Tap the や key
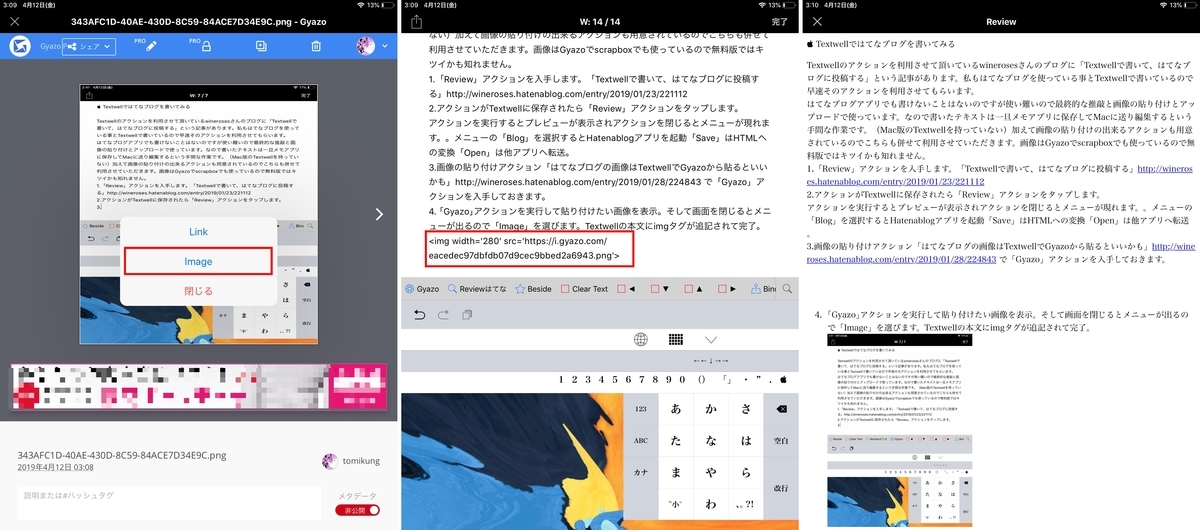1200x530 pixels. coord(711,471)
